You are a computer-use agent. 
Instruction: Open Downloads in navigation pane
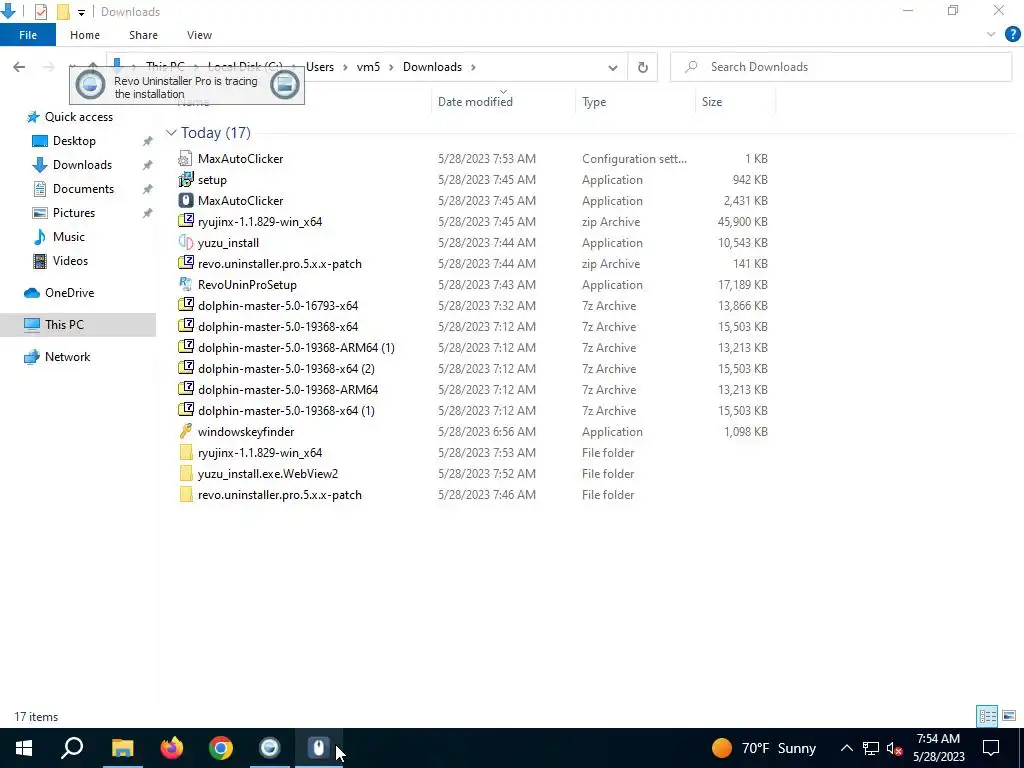[82, 165]
